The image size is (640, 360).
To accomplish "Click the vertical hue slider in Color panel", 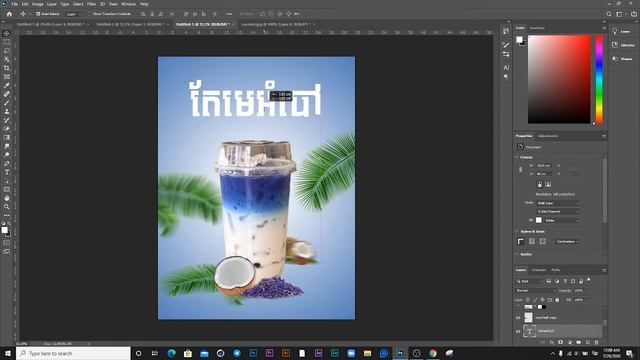I will tap(599, 79).
